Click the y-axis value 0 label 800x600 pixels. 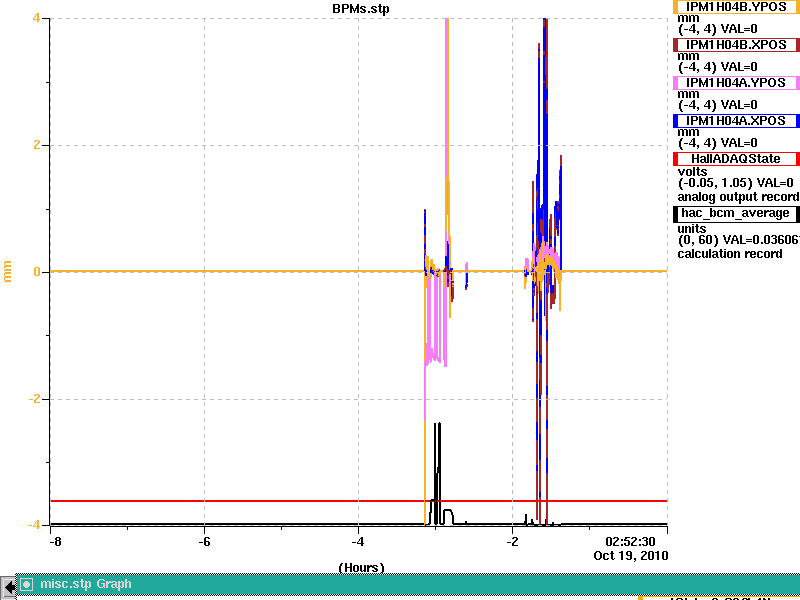[x=37, y=272]
